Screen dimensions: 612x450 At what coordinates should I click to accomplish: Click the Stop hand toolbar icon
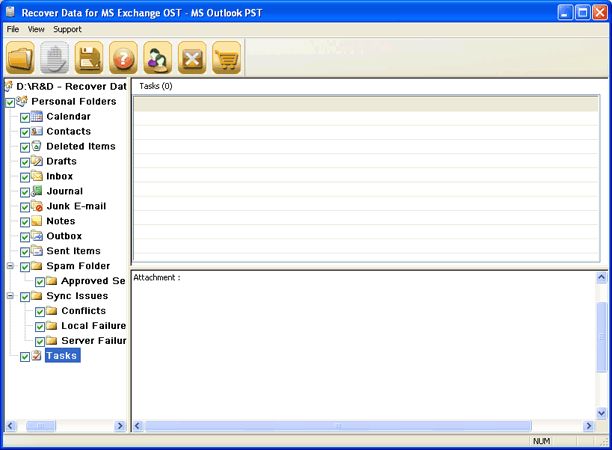pos(55,58)
